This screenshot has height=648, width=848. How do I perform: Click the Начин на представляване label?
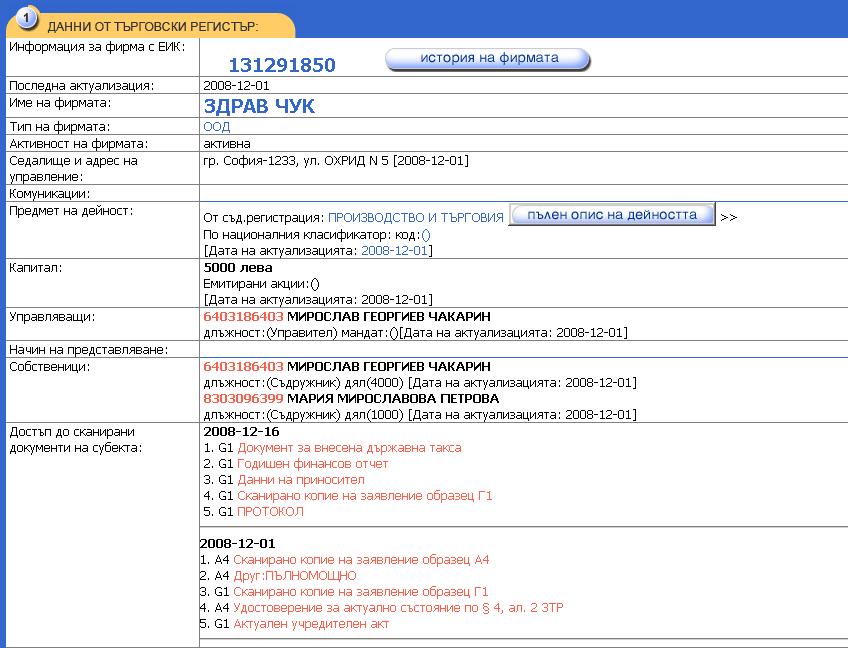pos(89,350)
